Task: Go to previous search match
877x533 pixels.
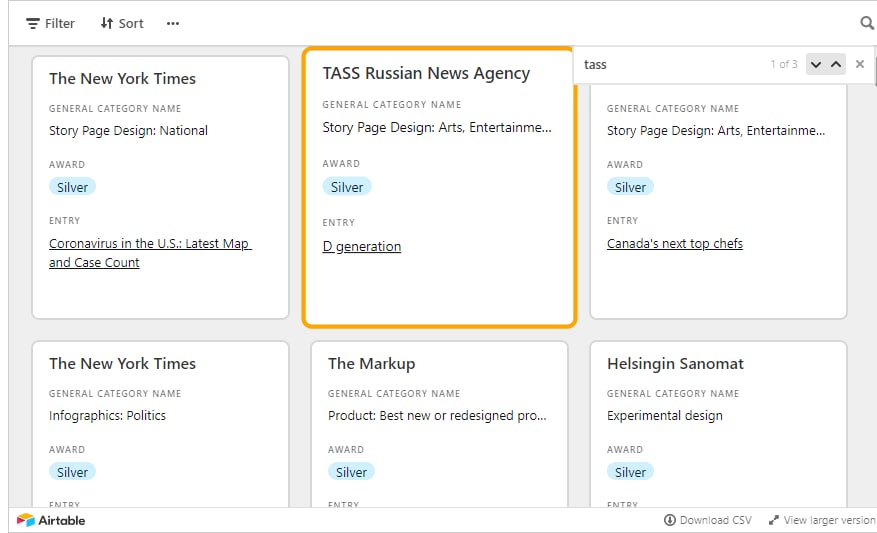Action: pyautogui.click(x=836, y=64)
